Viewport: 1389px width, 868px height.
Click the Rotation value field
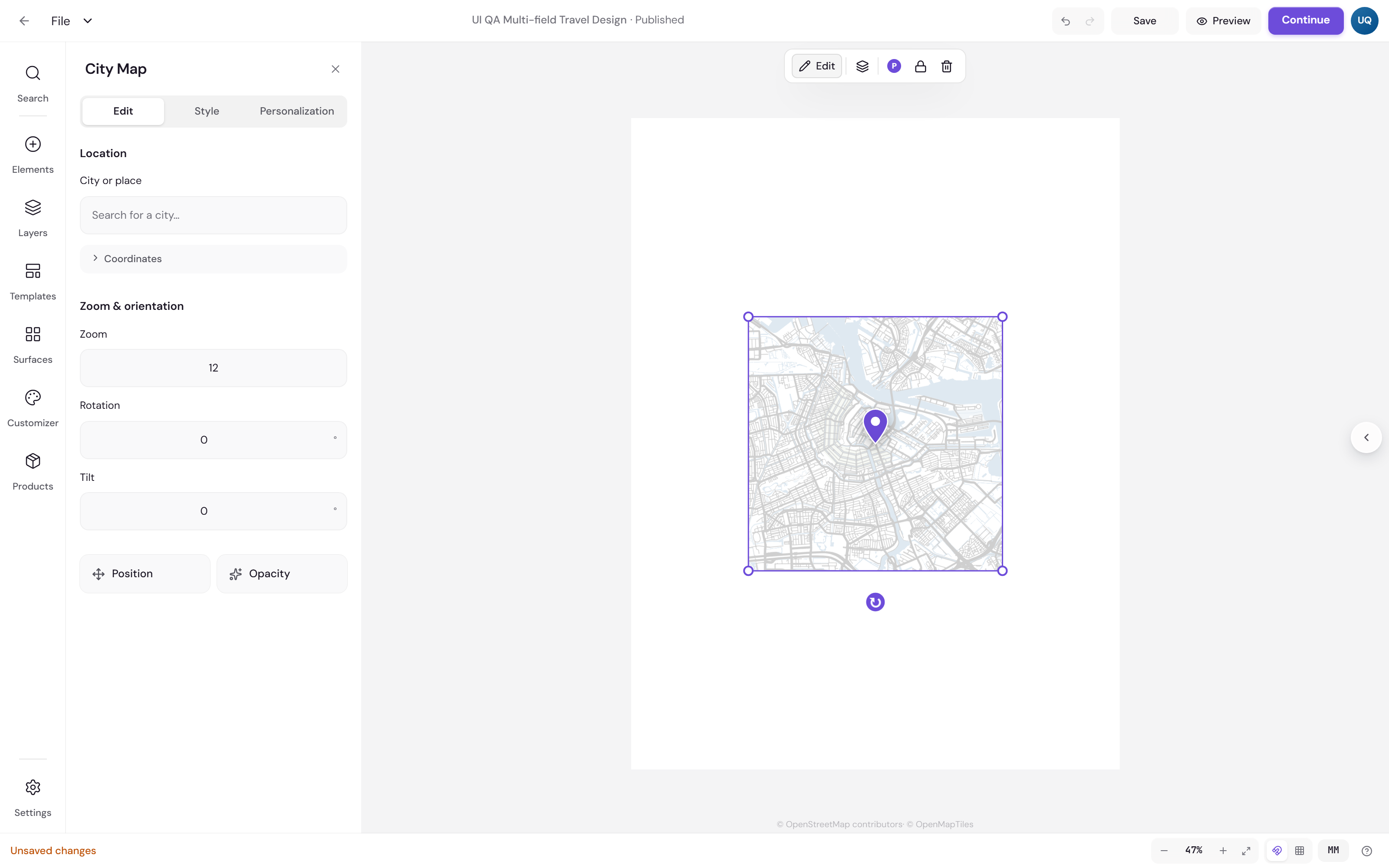click(x=213, y=439)
